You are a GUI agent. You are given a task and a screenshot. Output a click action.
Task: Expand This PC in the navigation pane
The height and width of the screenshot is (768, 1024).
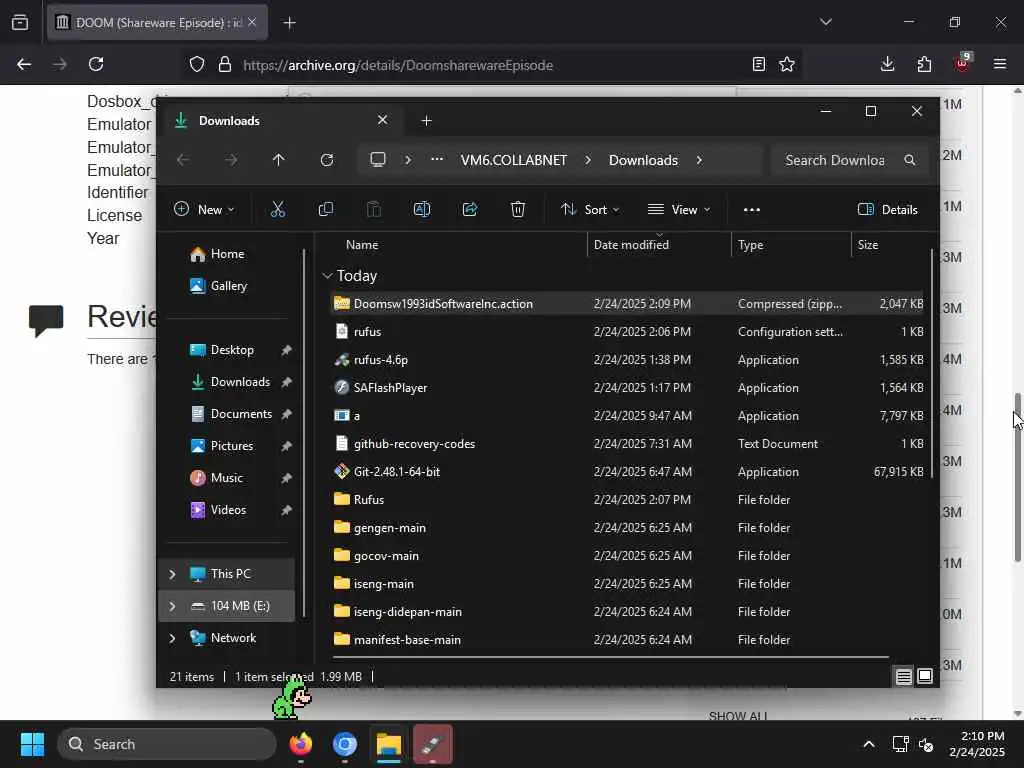point(172,574)
